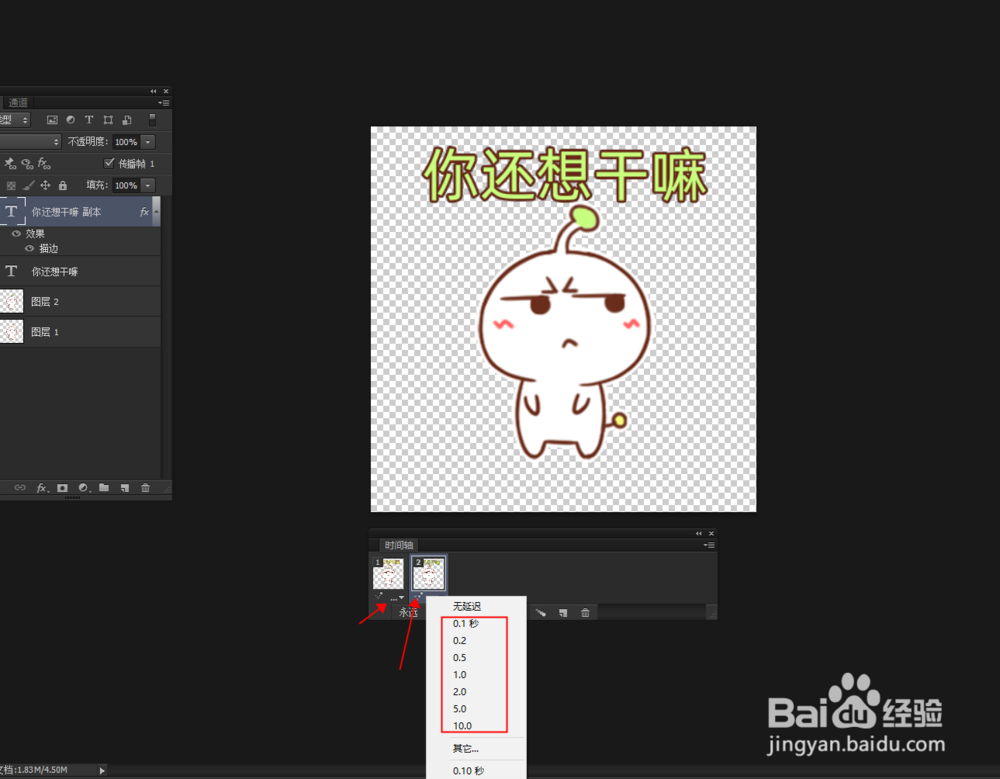
Task: Open the layer filter type dropdown
Action: tap(14, 120)
